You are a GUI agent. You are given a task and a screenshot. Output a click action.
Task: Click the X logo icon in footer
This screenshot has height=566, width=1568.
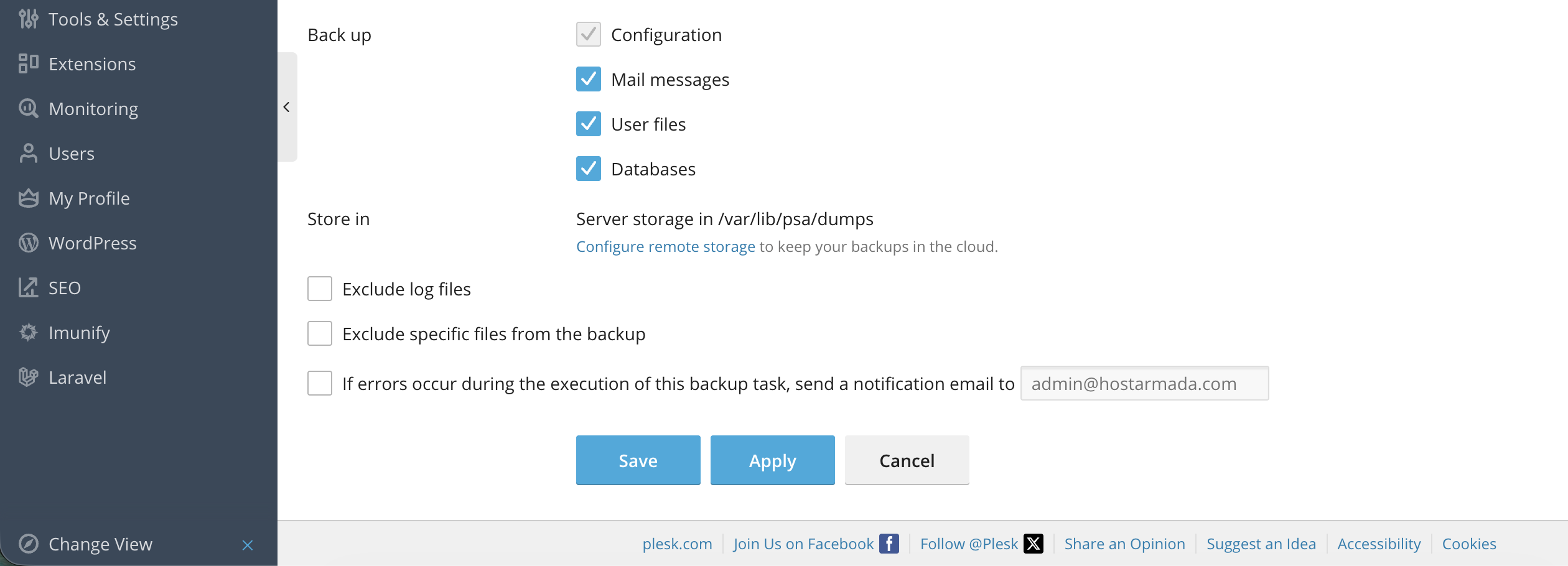point(1034,544)
